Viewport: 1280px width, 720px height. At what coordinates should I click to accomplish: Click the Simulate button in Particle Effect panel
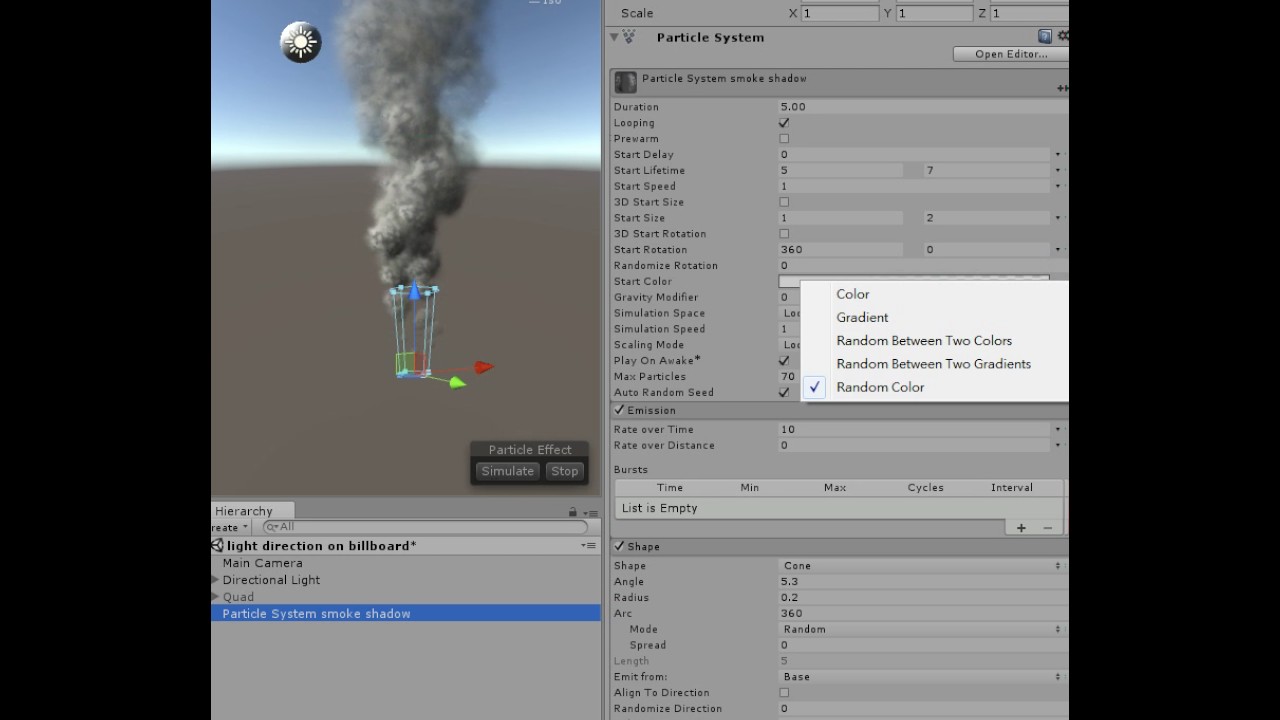click(507, 470)
